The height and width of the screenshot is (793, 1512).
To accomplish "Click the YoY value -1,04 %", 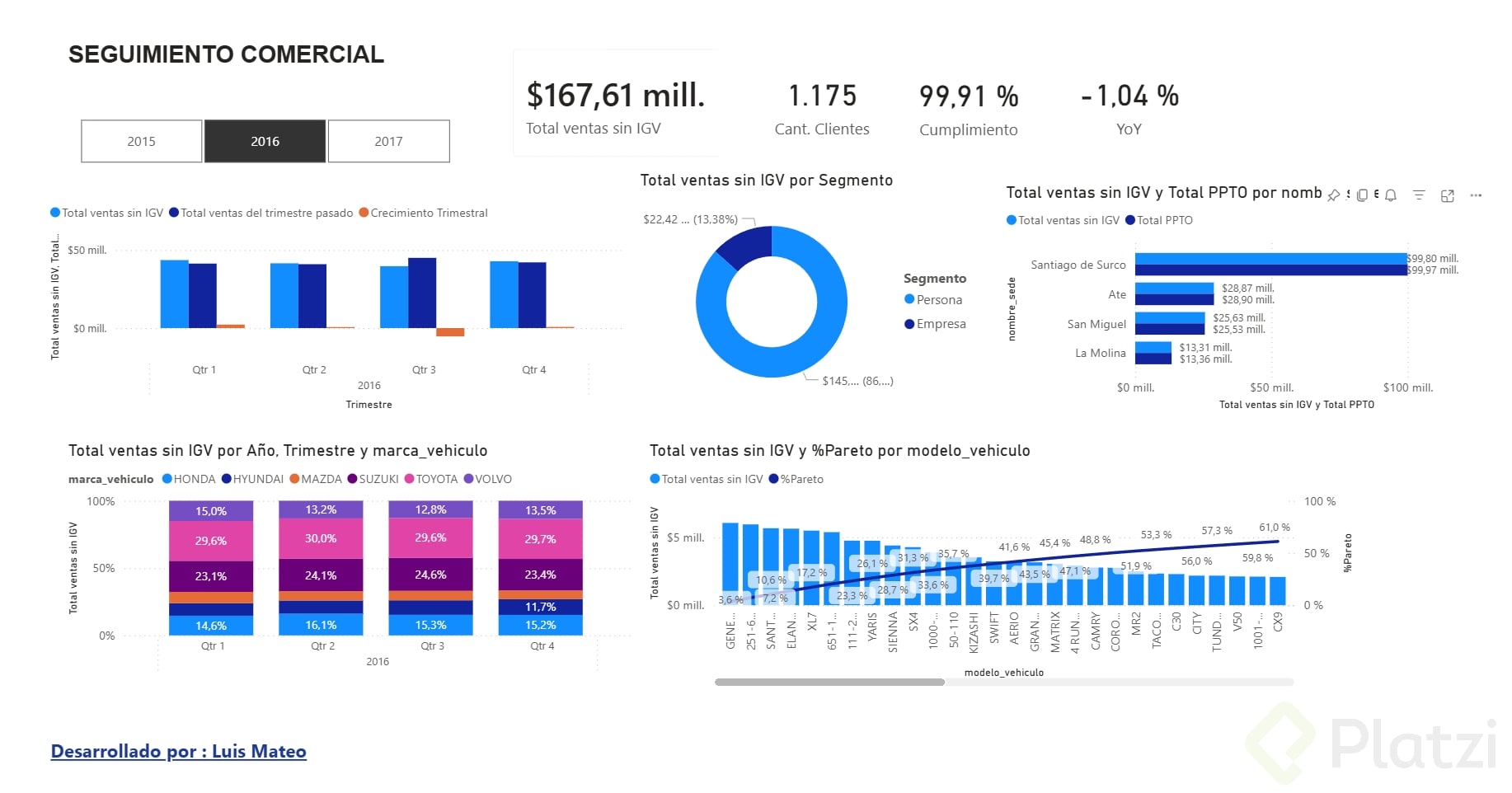I will click(1129, 96).
